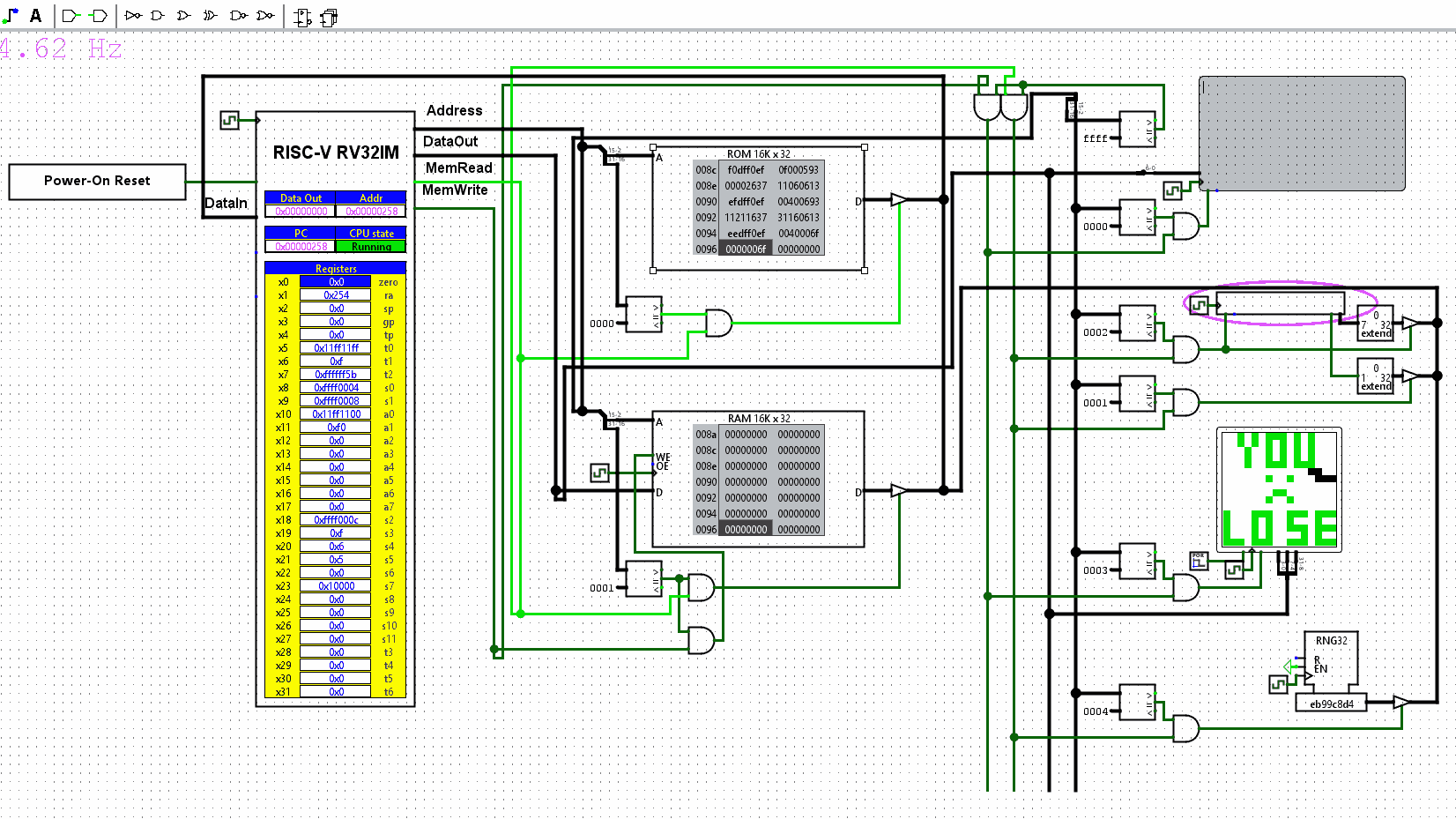Toggle the clock beside the RISC-V CPU

pyautogui.click(x=229, y=120)
